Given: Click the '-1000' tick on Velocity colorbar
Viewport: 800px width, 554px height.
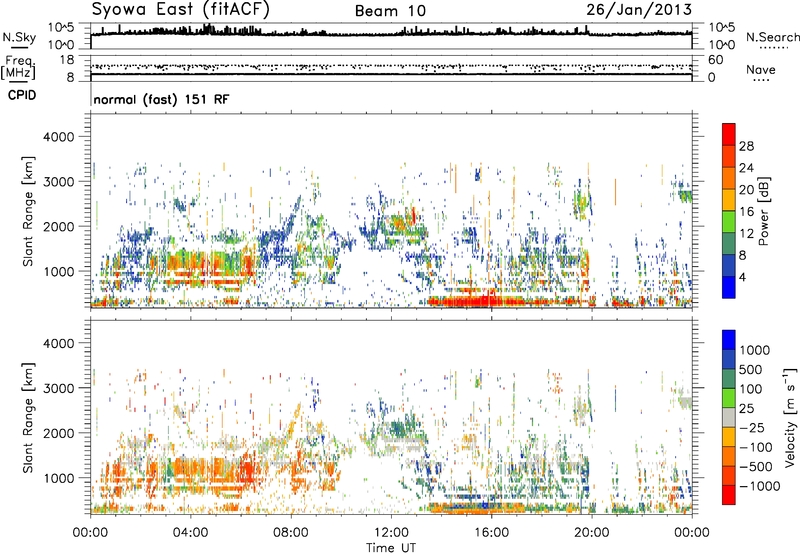Looking at the screenshot, I should pyautogui.click(x=760, y=486).
